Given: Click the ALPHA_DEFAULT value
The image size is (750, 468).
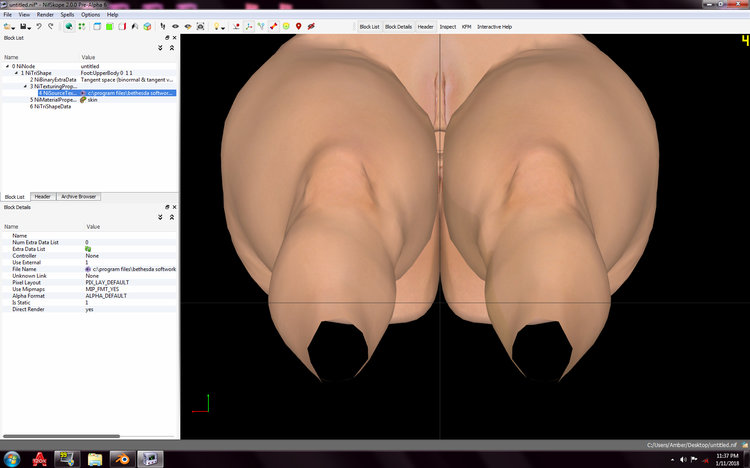Looking at the screenshot, I should [x=106, y=296].
